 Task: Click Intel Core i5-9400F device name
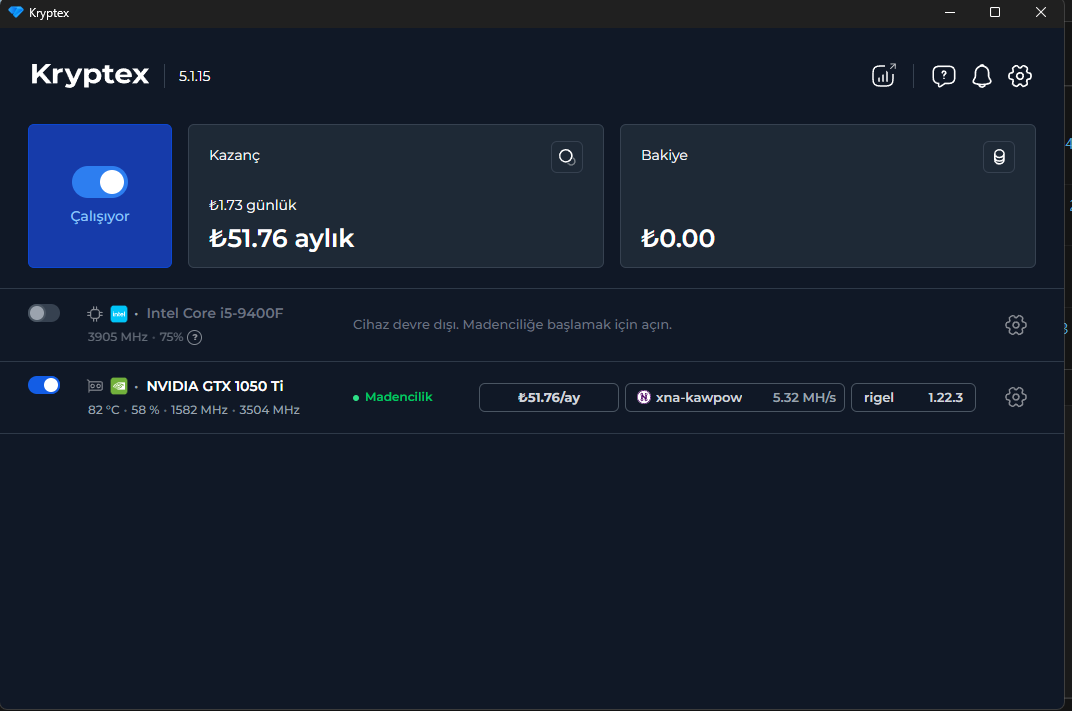pyautogui.click(x=215, y=313)
